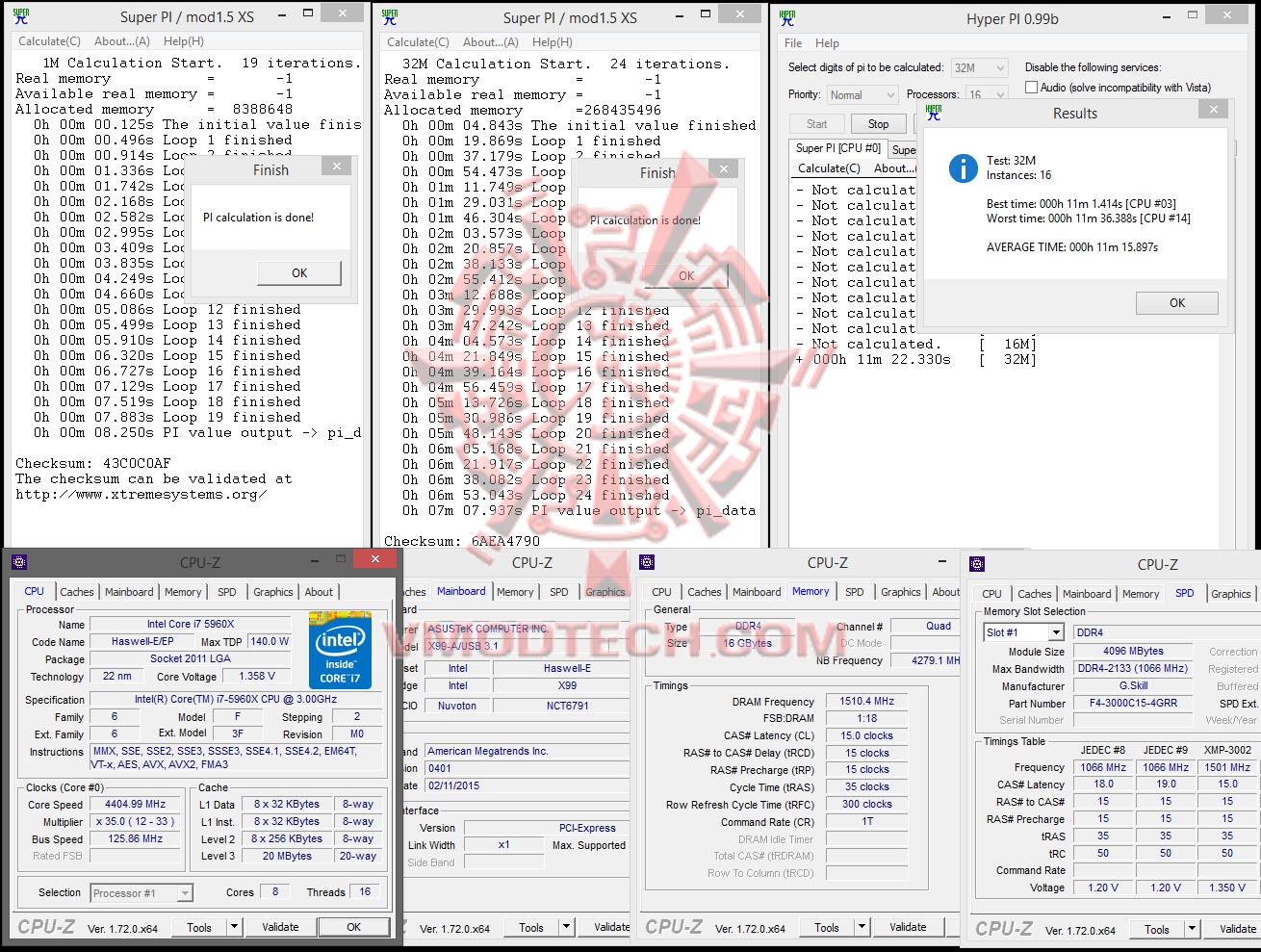Image resolution: width=1261 pixels, height=952 pixels.
Task: Click the CPU-Z title icon in the SPD tab window
Action: click(977, 564)
